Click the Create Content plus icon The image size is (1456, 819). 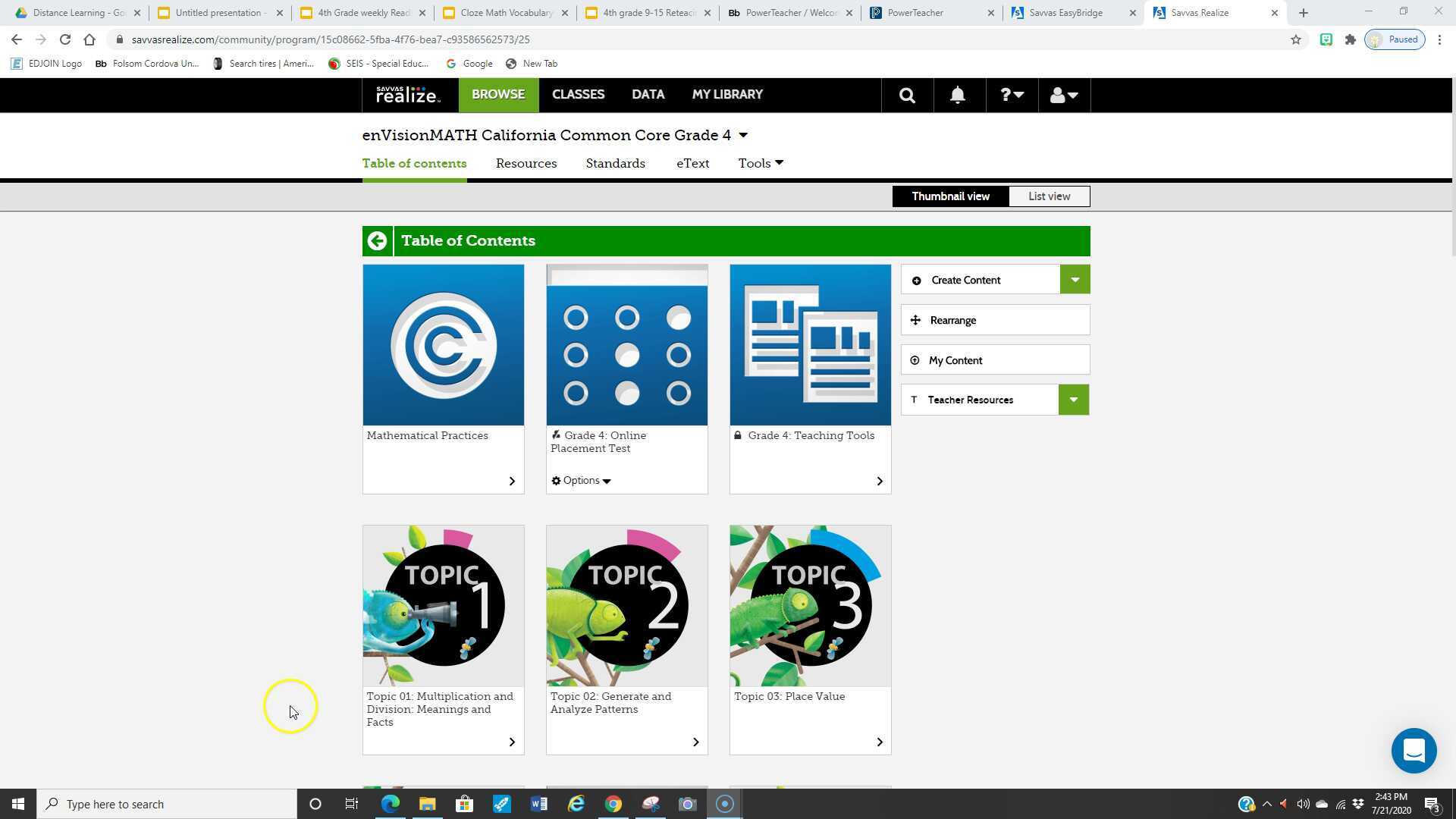click(x=915, y=279)
